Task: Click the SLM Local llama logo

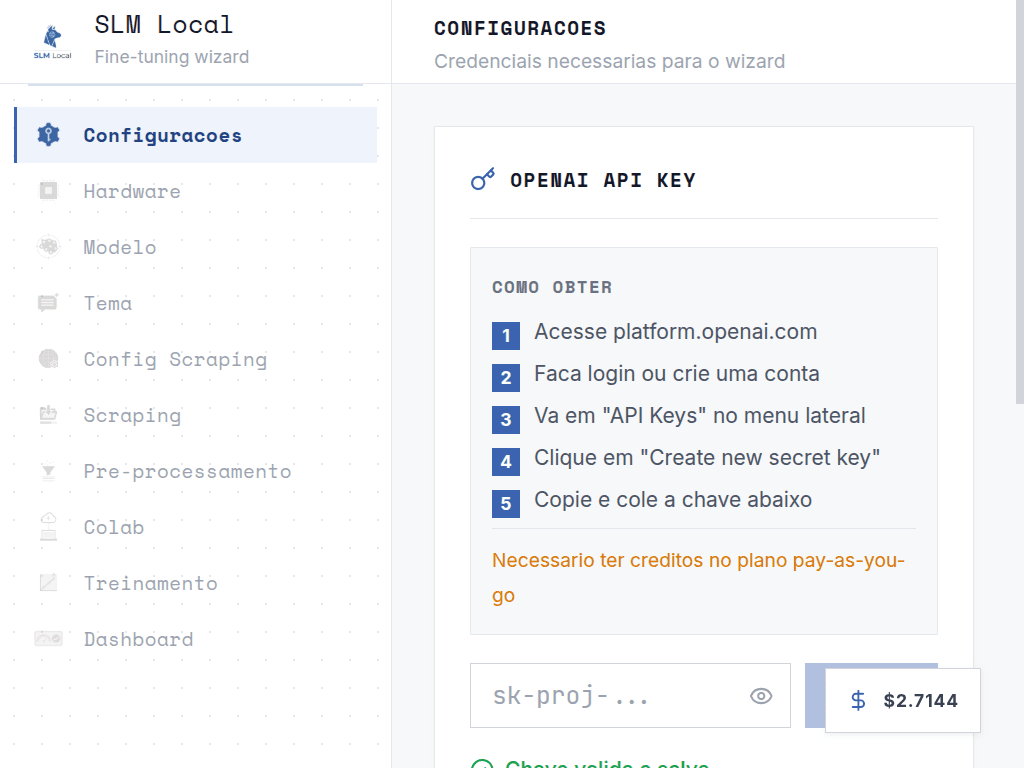Action: pos(51,38)
